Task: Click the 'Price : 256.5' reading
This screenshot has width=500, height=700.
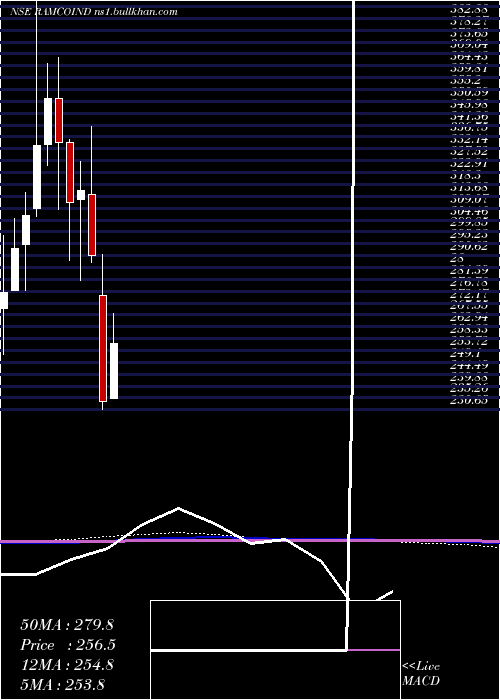Action: pyautogui.click(x=68, y=645)
